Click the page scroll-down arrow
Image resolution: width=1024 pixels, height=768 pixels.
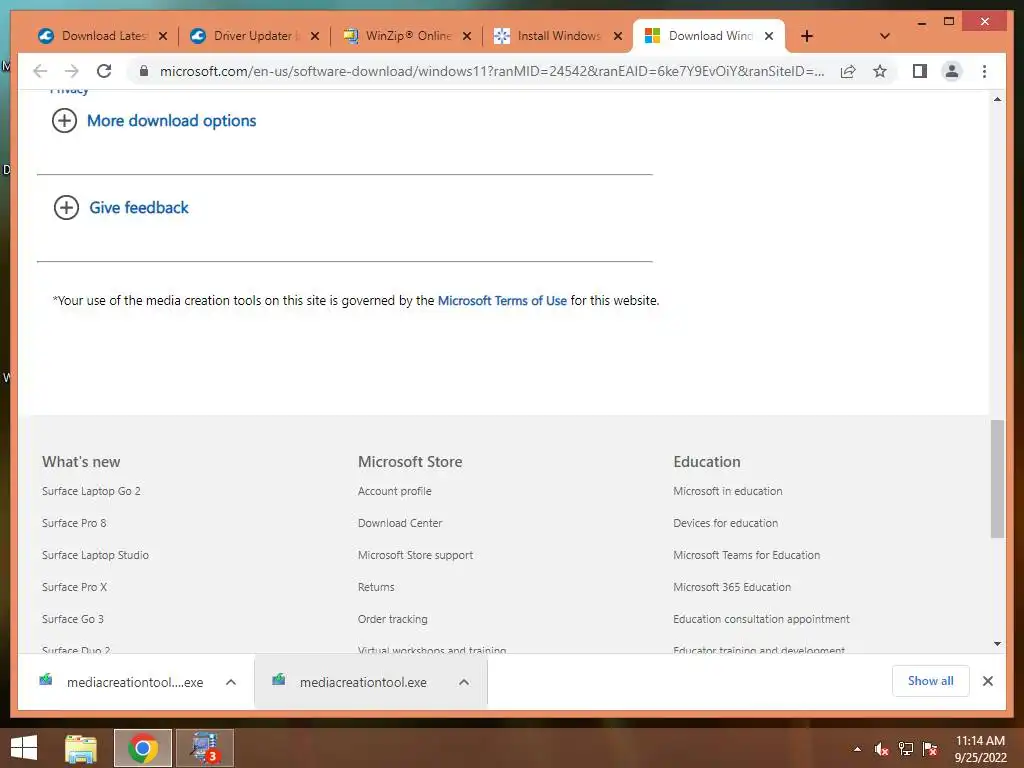[x=997, y=644]
